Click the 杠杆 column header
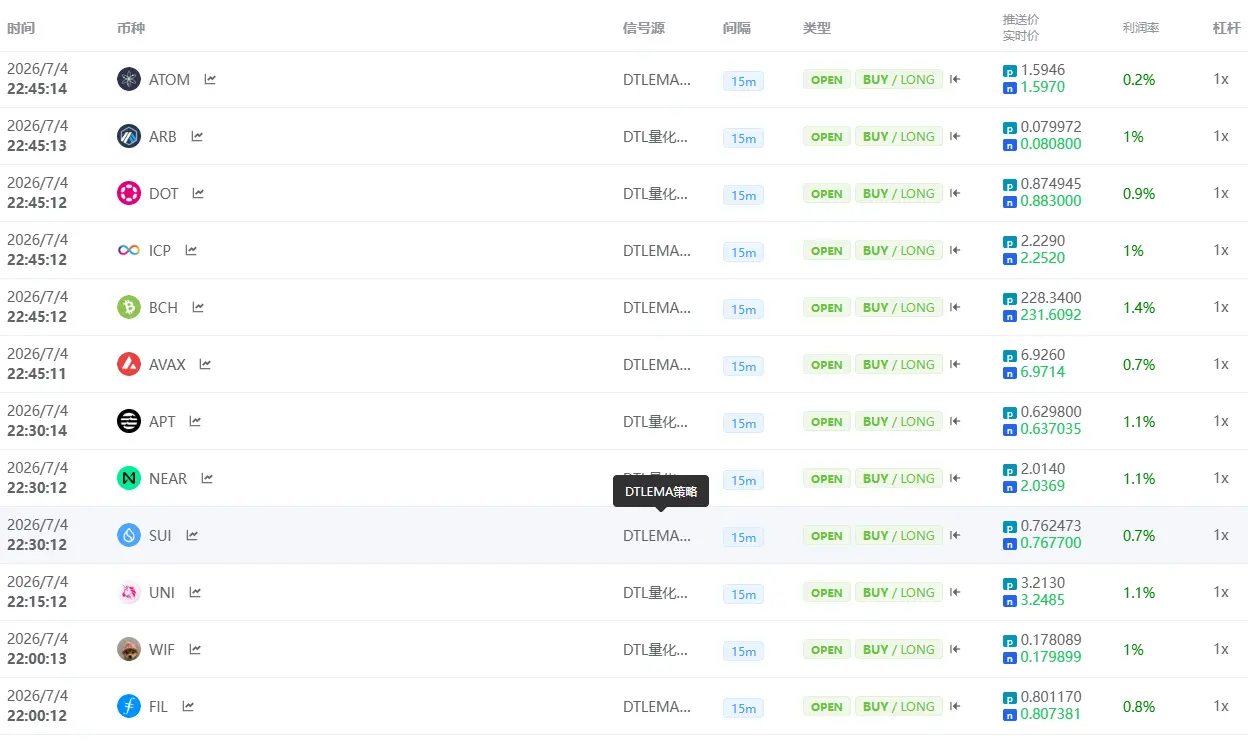 coord(1225,28)
